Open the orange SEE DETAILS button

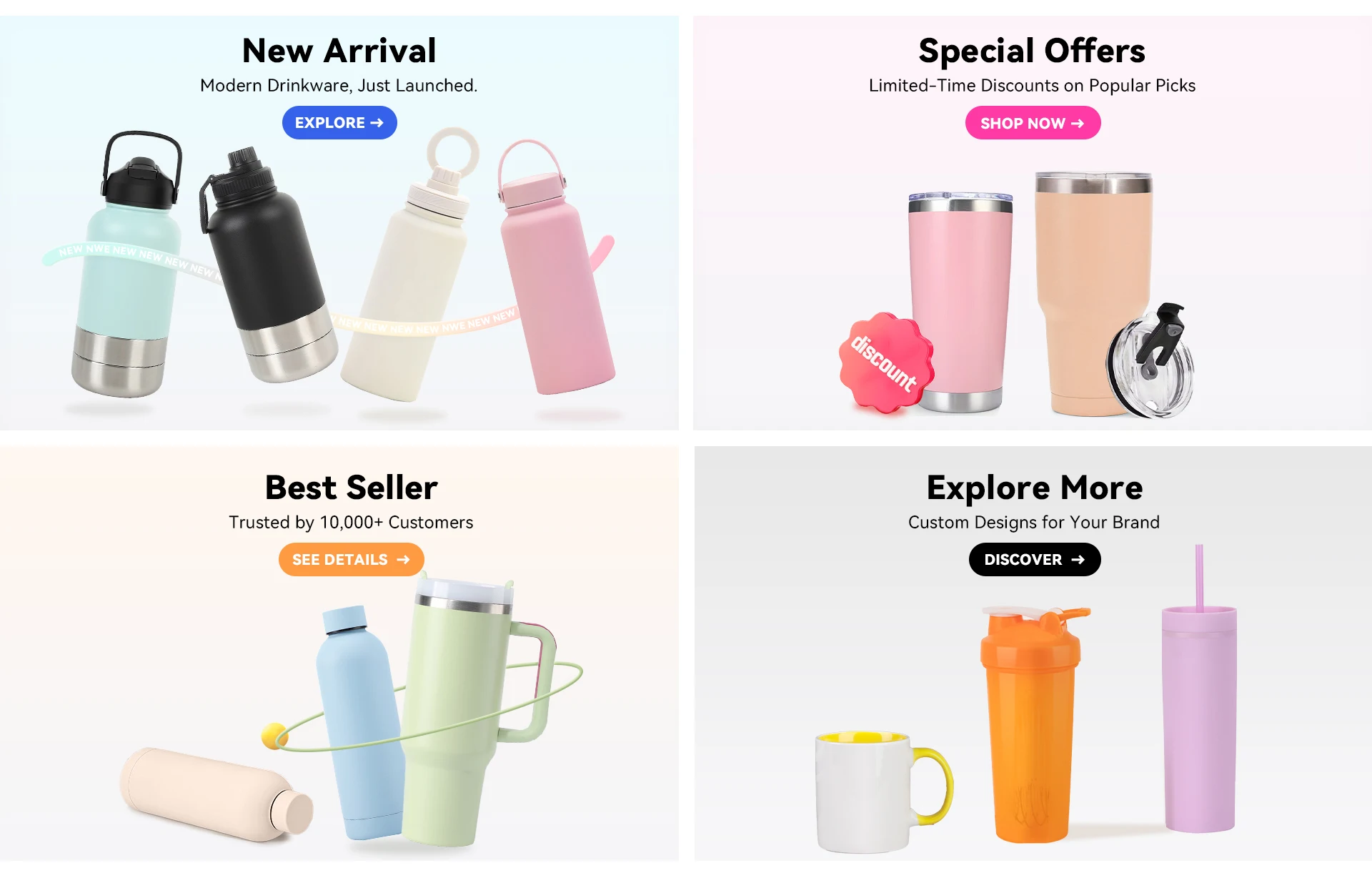pyautogui.click(x=352, y=559)
